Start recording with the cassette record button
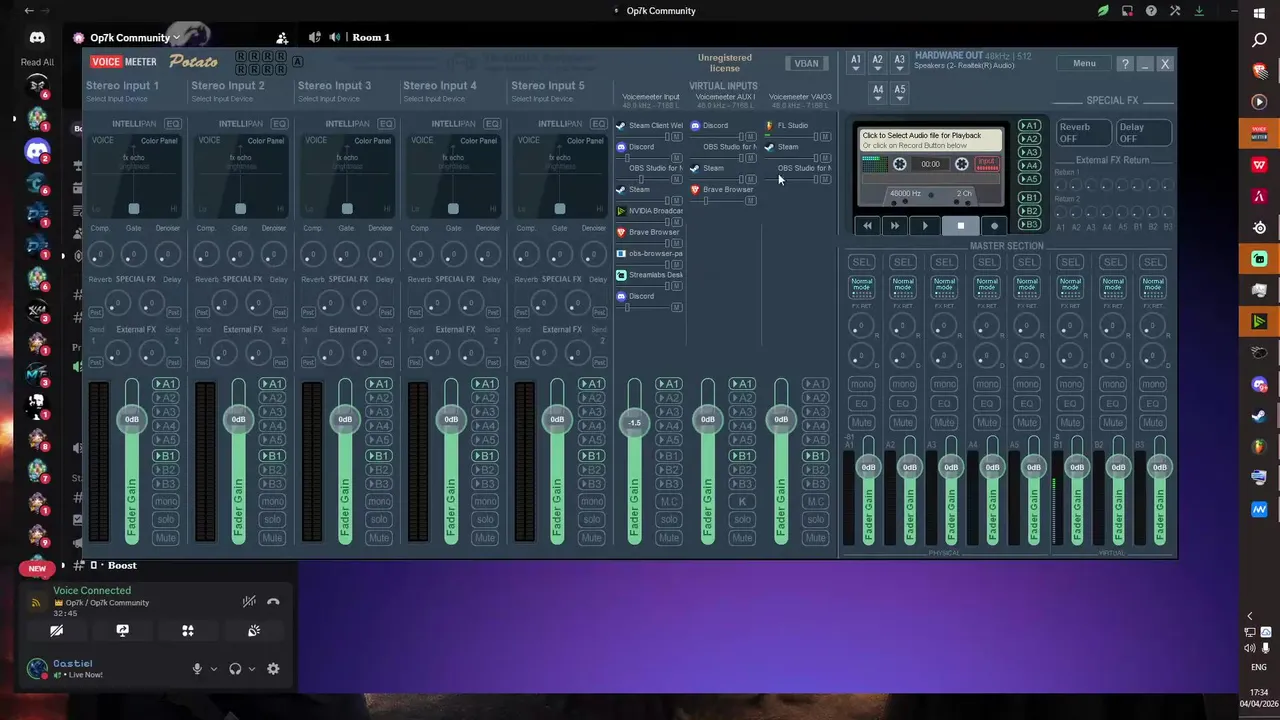Image resolution: width=1280 pixels, height=720 pixels. coord(994,226)
